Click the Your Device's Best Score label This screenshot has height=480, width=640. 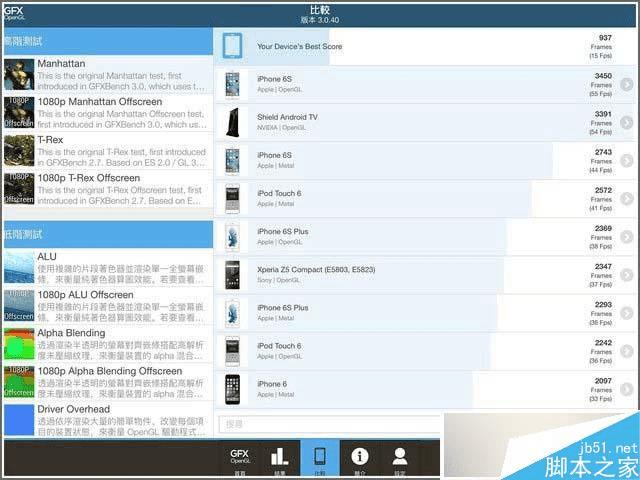(300, 47)
